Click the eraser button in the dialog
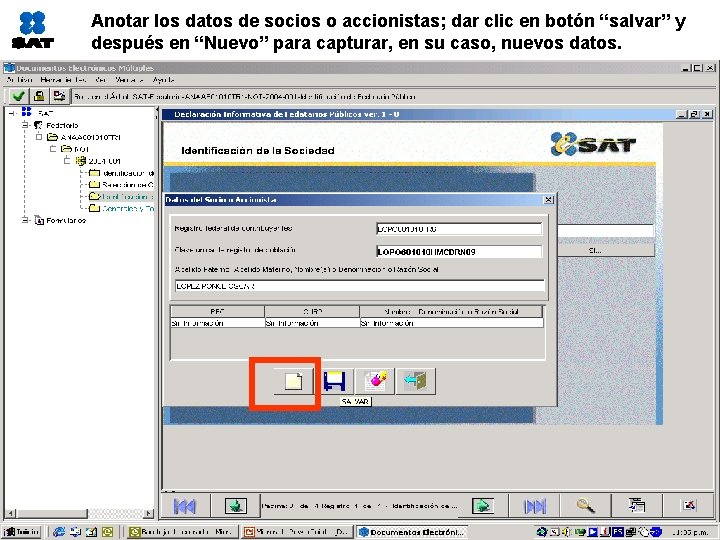 point(375,382)
